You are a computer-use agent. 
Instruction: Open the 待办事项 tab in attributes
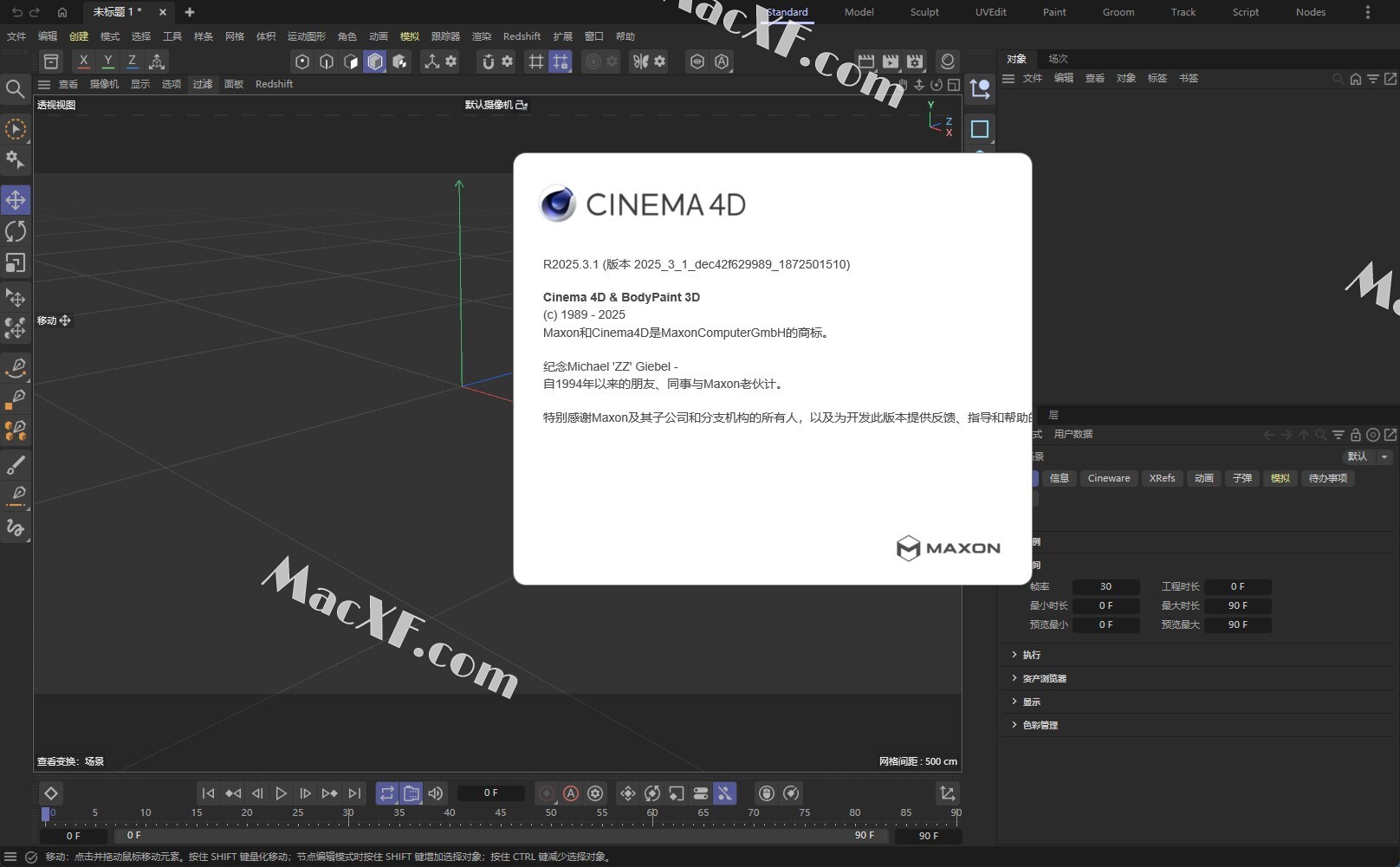[1327, 478]
